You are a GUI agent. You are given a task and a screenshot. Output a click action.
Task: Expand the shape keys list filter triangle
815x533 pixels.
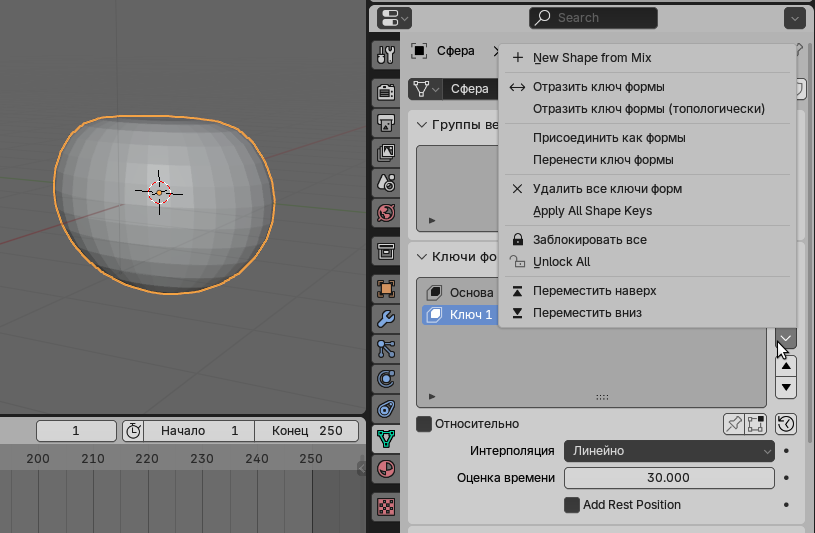[432, 397]
